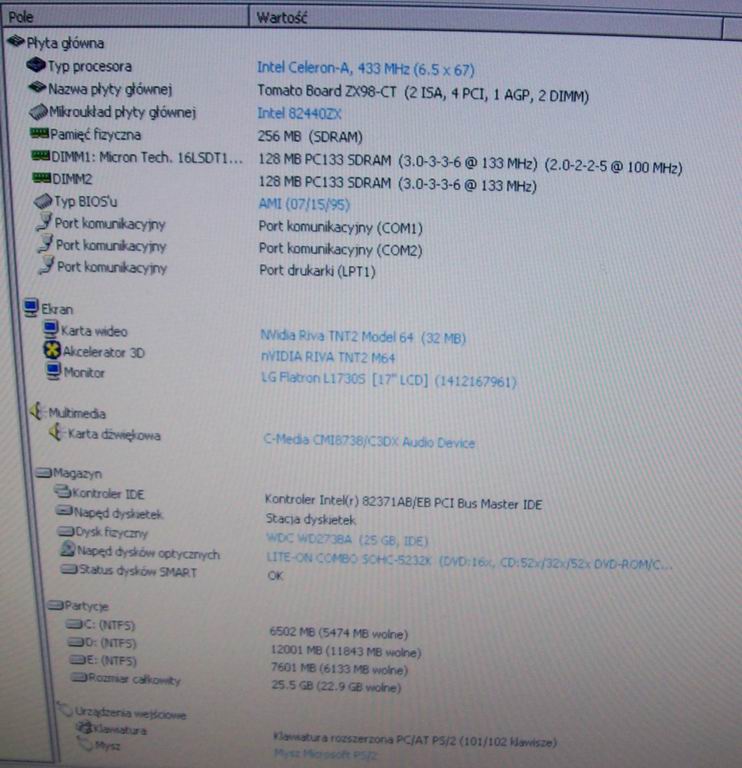Image resolution: width=742 pixels, height=768 pixels.
Task: Click the Wartość column header
Action: 486,19
